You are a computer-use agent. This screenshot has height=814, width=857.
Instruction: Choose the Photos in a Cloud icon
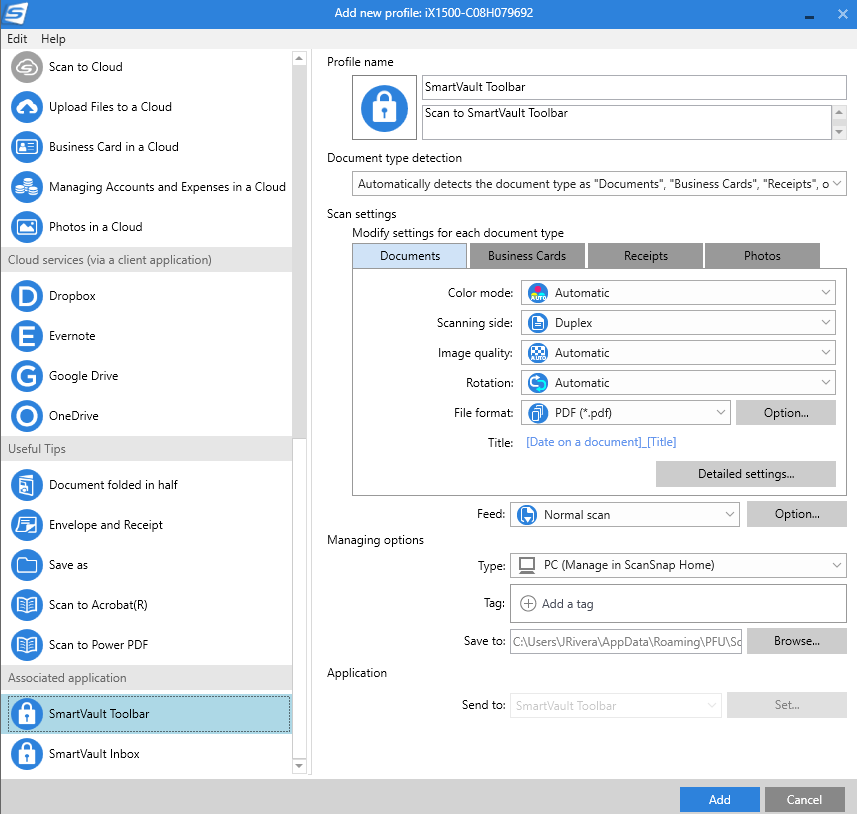[27, 226]
